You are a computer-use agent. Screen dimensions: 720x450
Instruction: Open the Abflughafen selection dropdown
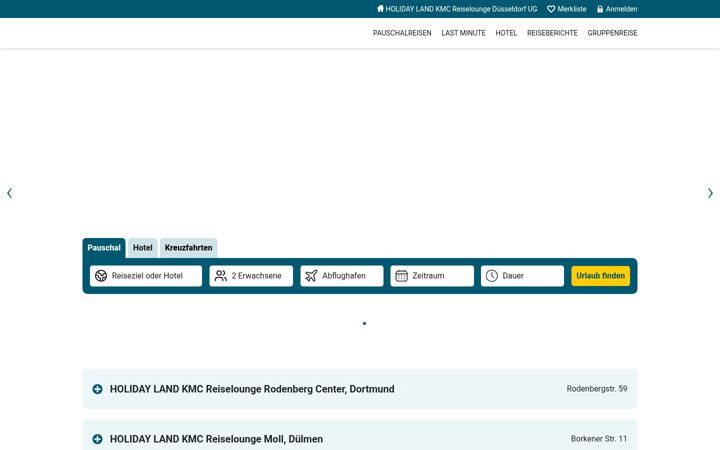[342, 276]
